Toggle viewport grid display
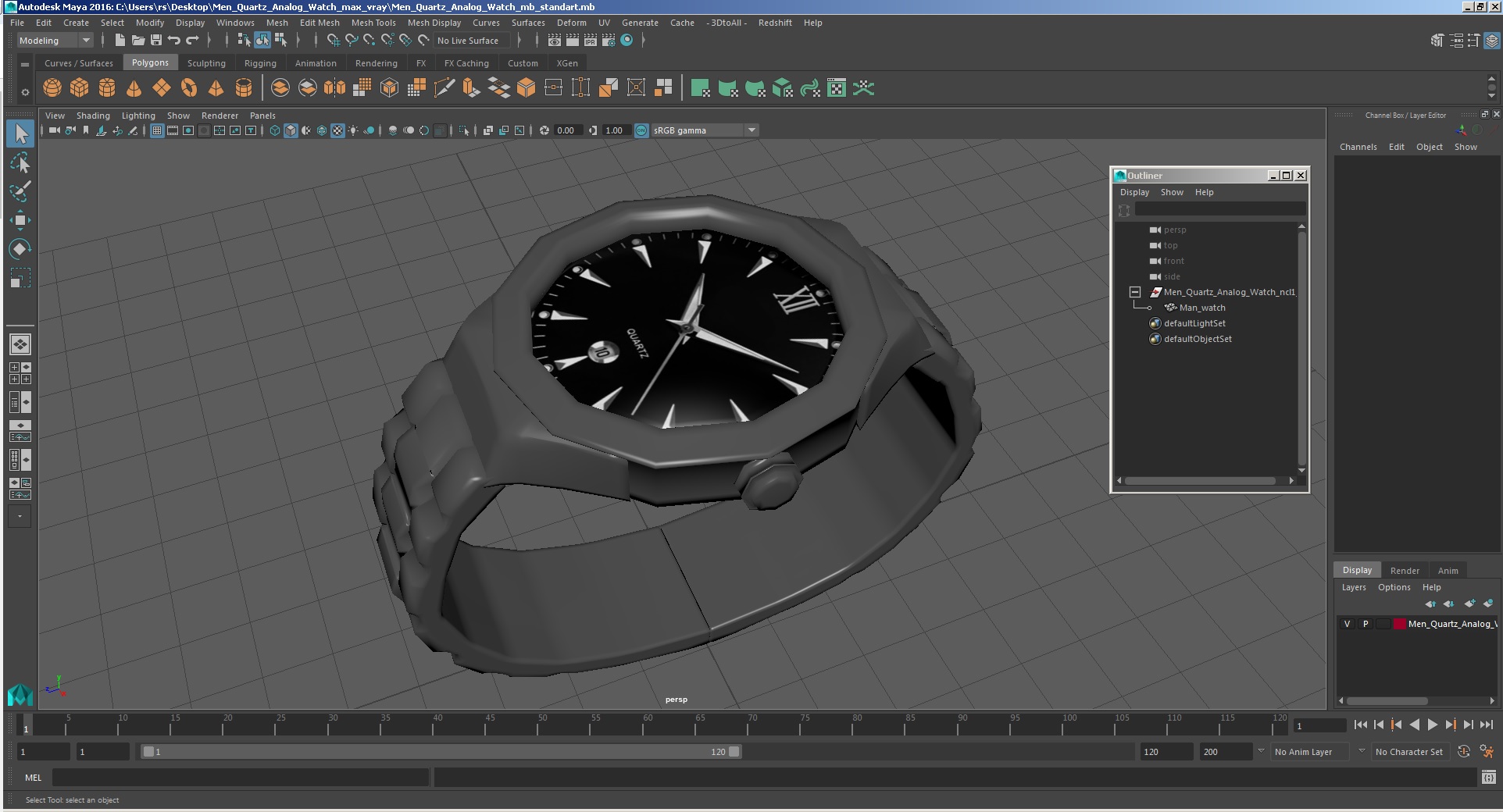This screenshot has height=812, width=1503. click(157, 130)
